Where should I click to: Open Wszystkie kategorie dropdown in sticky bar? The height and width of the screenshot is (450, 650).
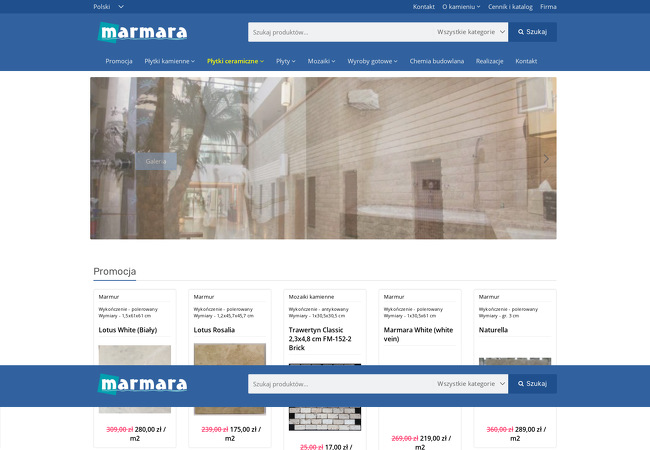point(471,384)
